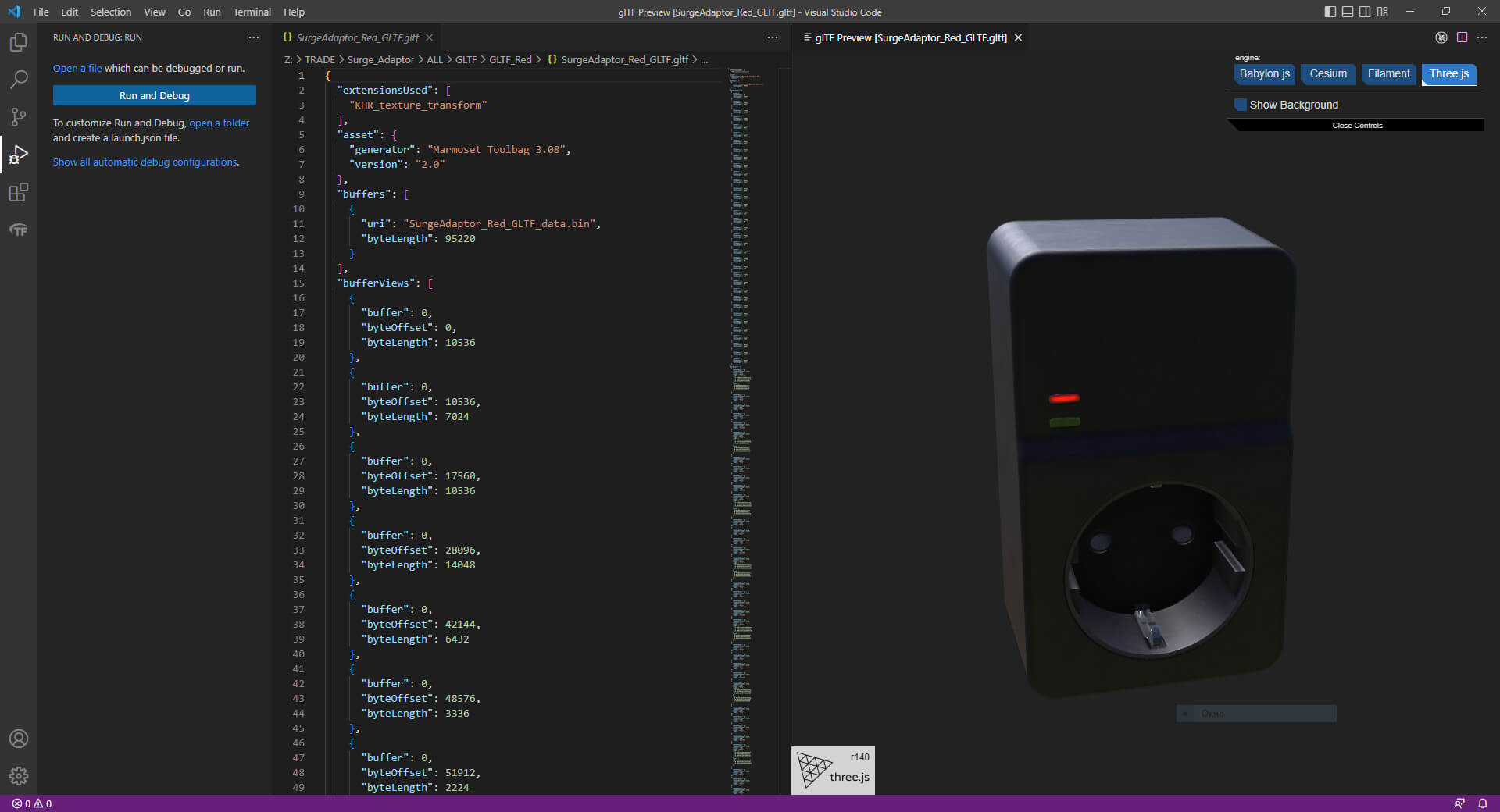Enable the Show Background checkbox
1500x812 pixels.
coord(1241,105)
